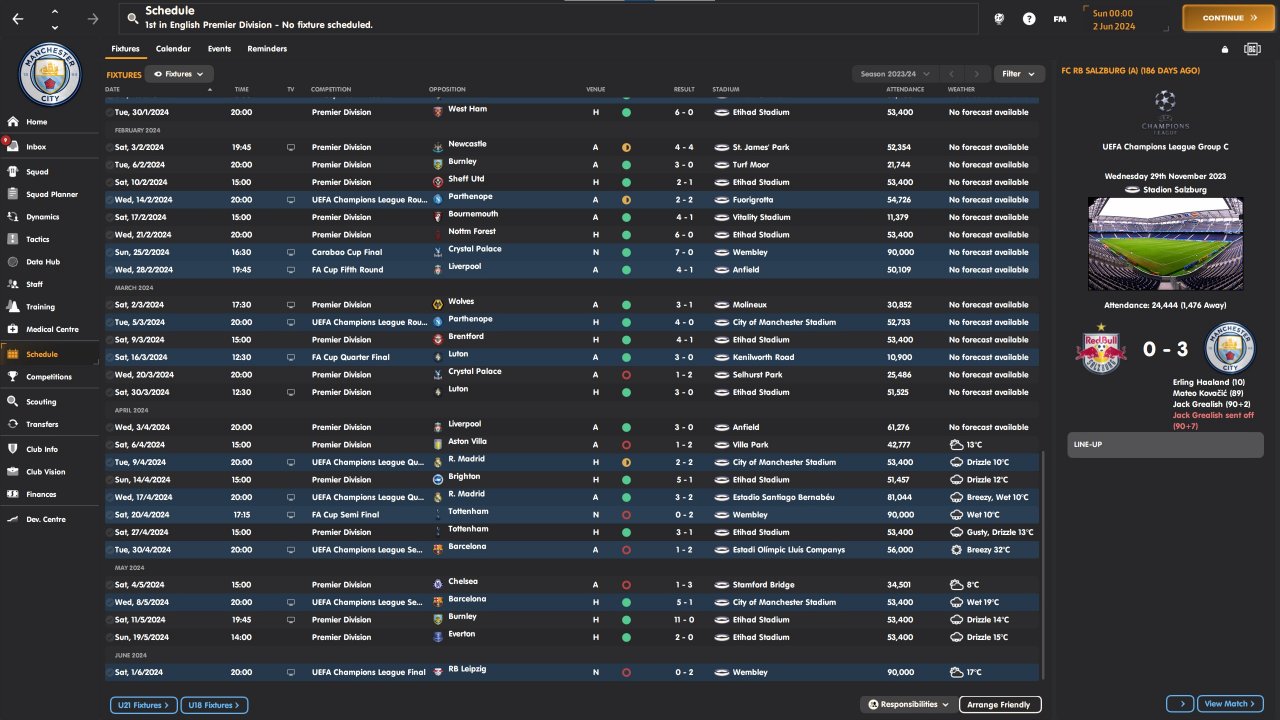Click the Medical Centre icon in the sidebar
This screenshot has width=1280, height=720.
13,329
